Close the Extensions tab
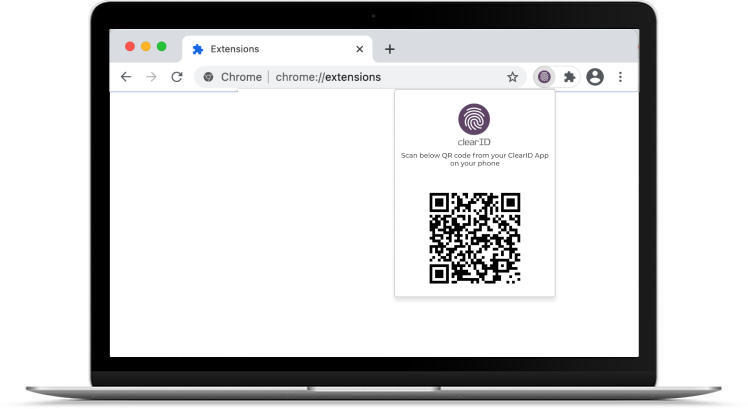Image resolution: width=748 pixels, height=409 pixels. (359, 48)
